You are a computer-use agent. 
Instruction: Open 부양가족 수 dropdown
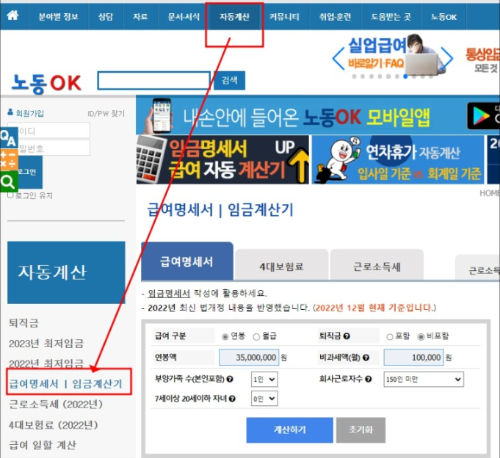pos(264,379)
